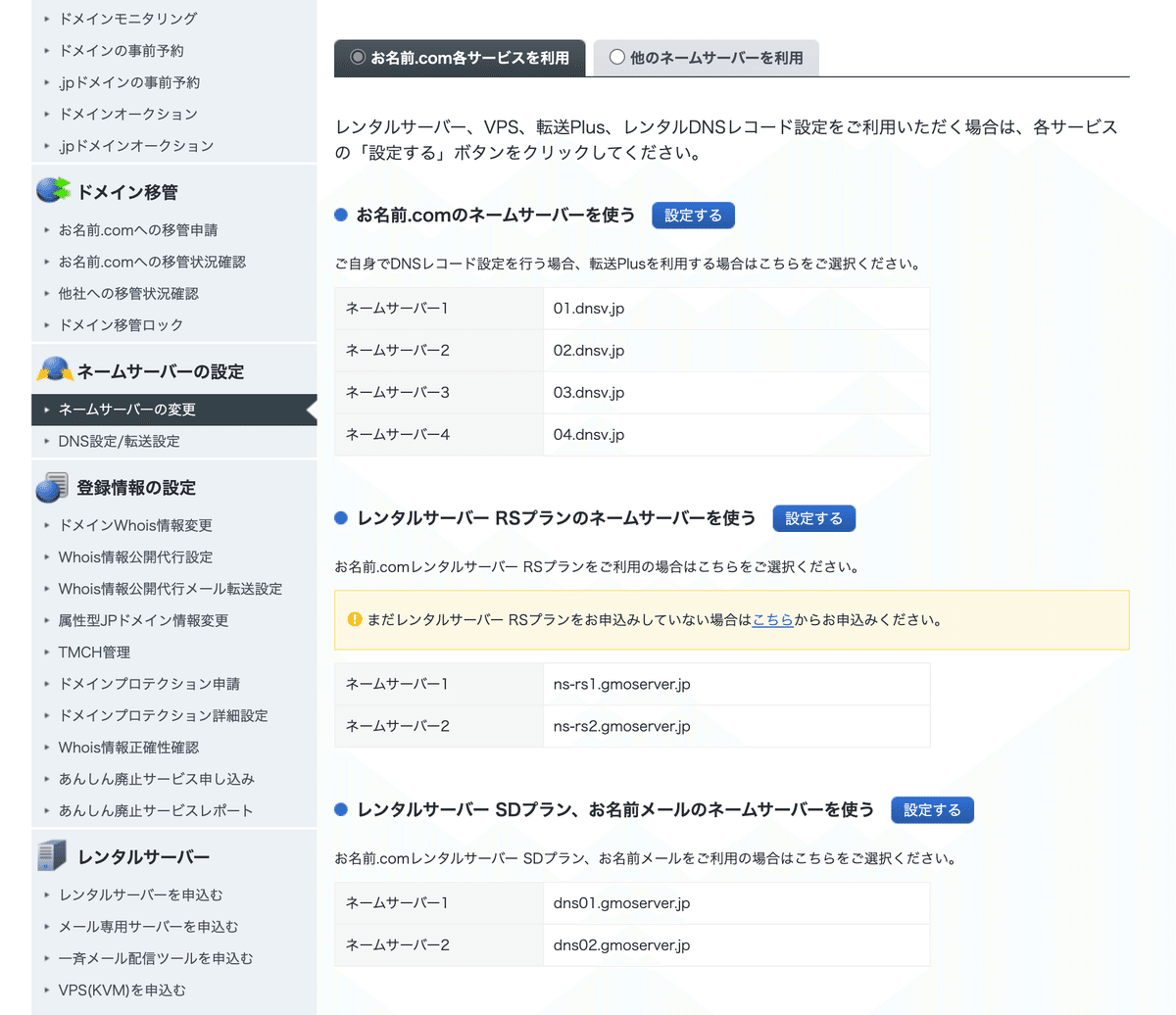The height and width of the screenshot is (1015, 1176).
Task: Click the レンタルサーバー sidebar heading
Action: [143, 857]
